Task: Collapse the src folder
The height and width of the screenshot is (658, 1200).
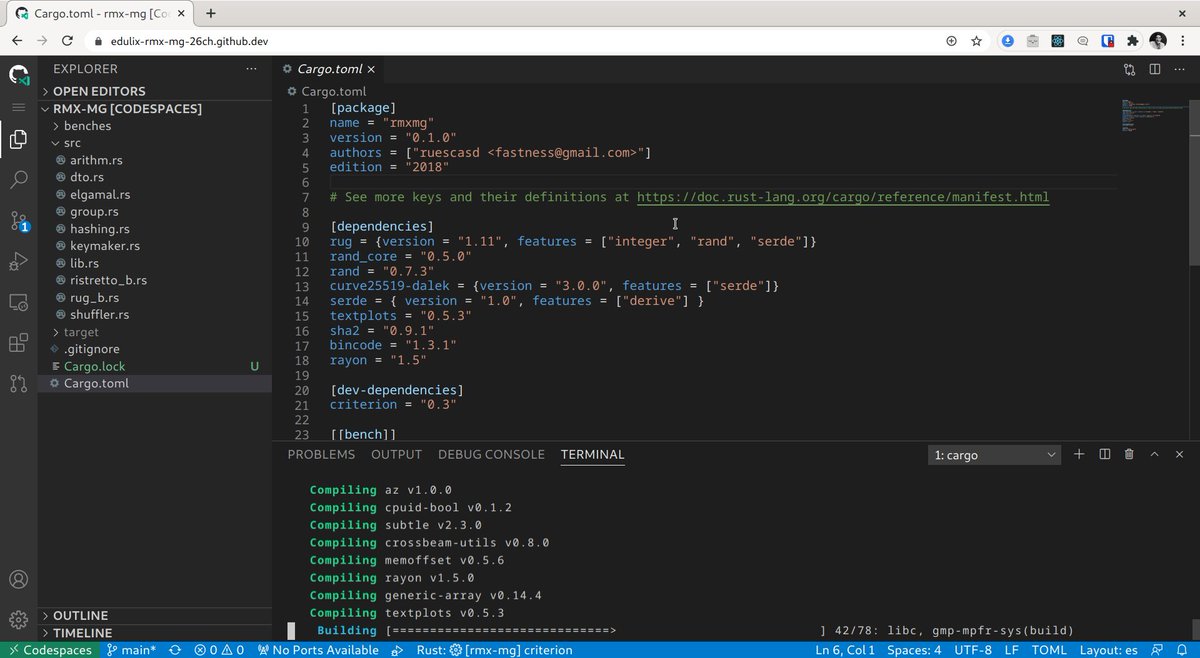Action: pos(154,143)
